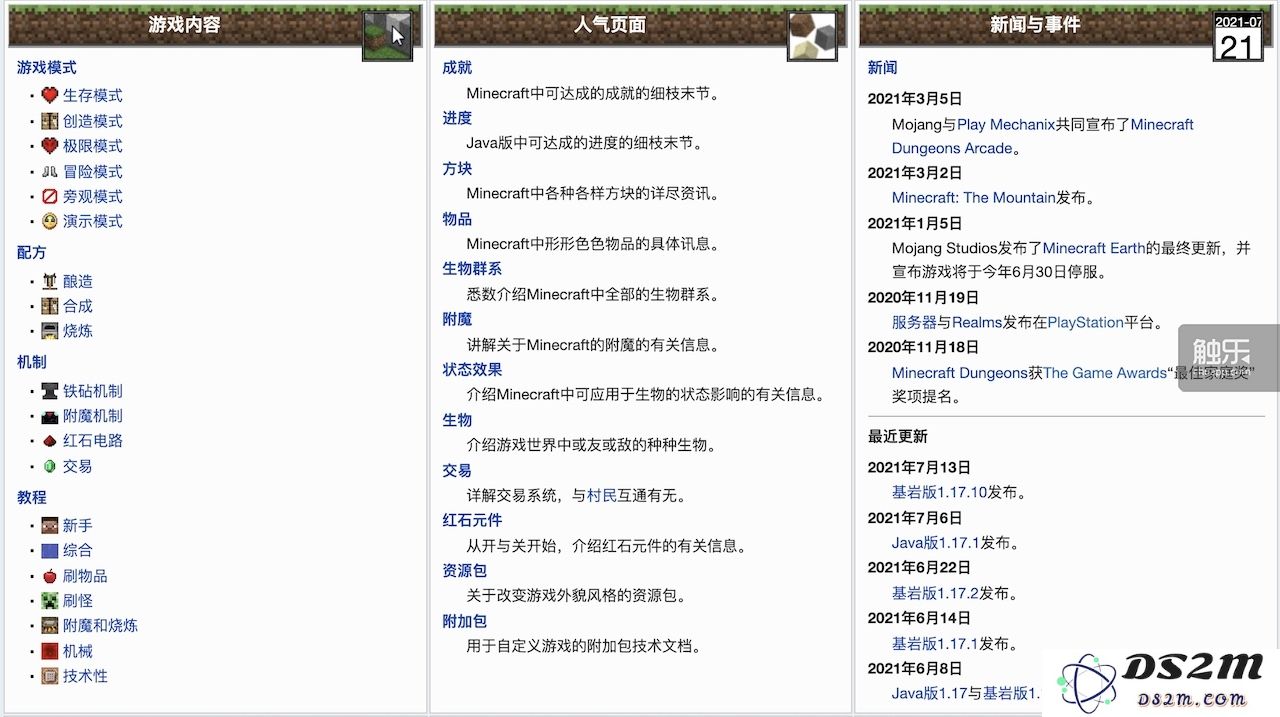The width and height of the screenshot is (1280, 717).
Task: Open the 新闻 heading link
Action: (x=882, y=68)
